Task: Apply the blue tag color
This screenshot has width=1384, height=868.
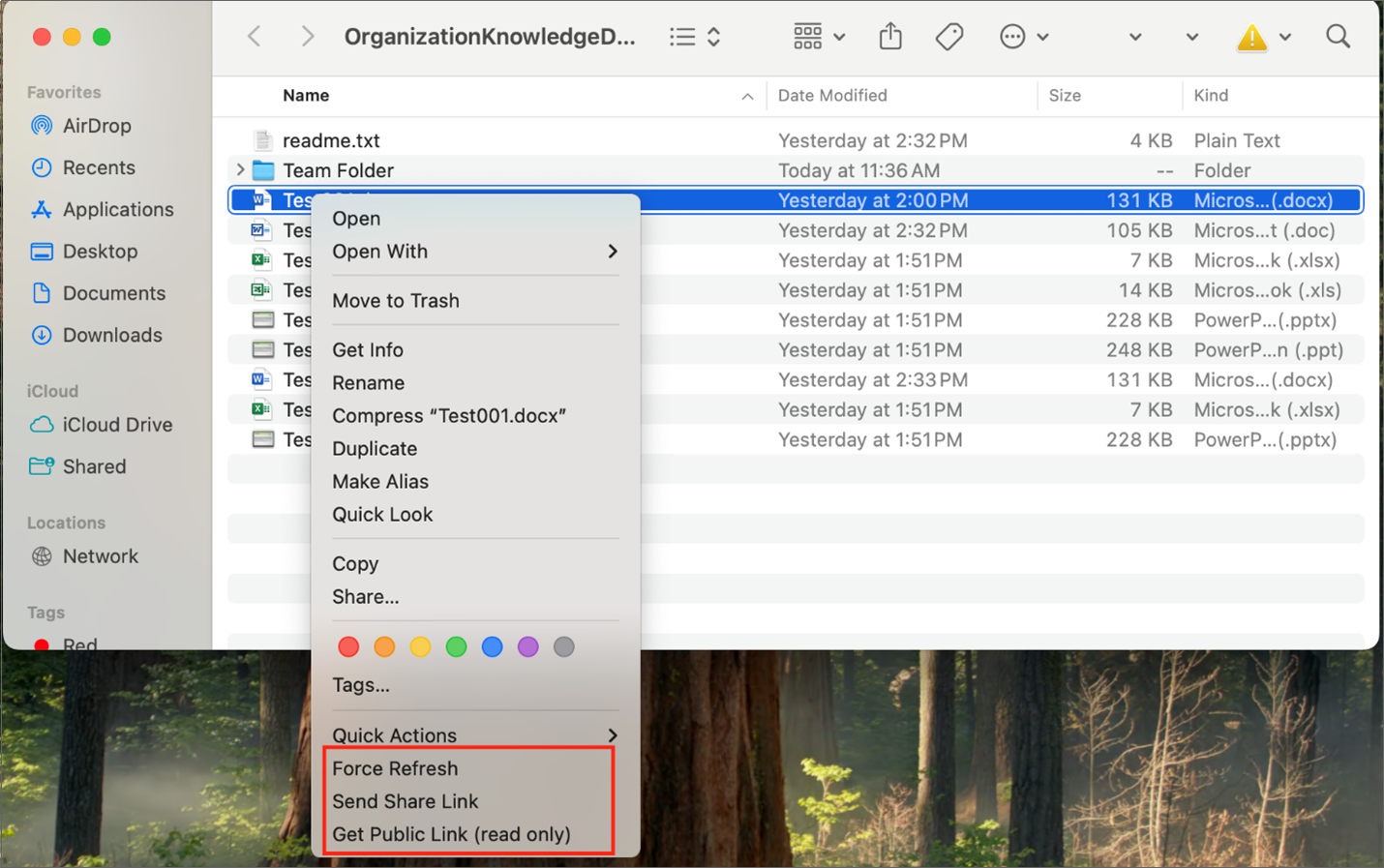Action: click(x=492, y=646)
